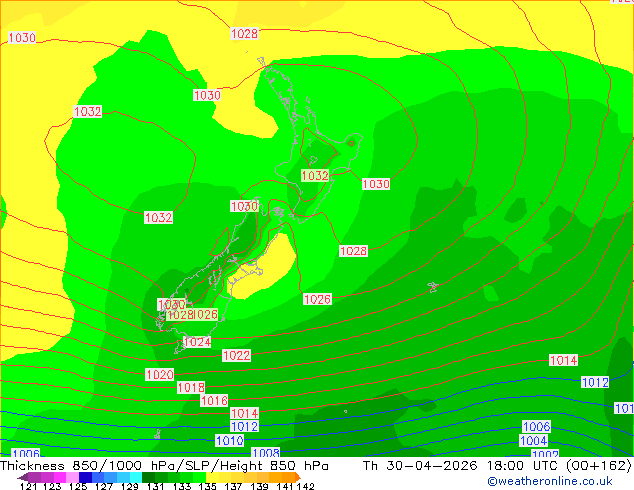Click the 1022 isobar label
This screenshot has width=634, height=490.
coord(237,355)
